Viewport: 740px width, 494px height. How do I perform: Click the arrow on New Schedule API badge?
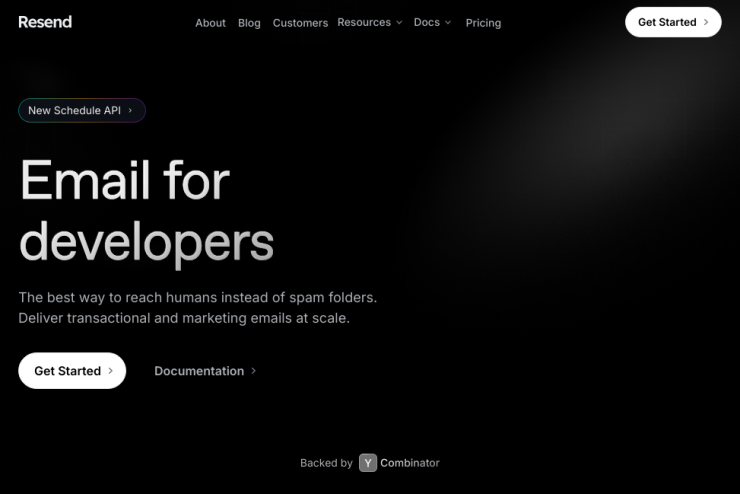coord(130,110)
